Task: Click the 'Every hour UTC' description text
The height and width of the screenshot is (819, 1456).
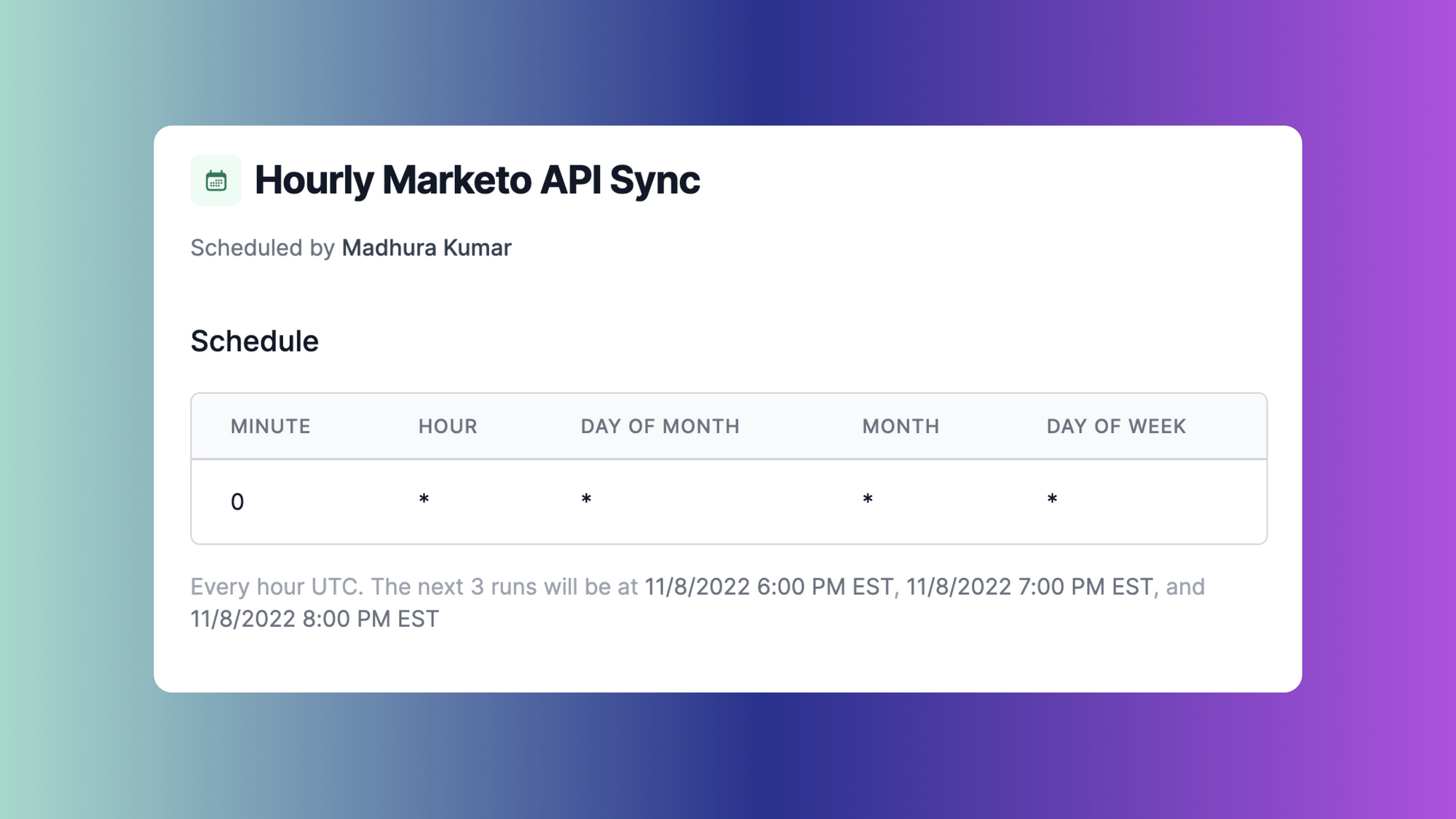Action: click(277, 587)
